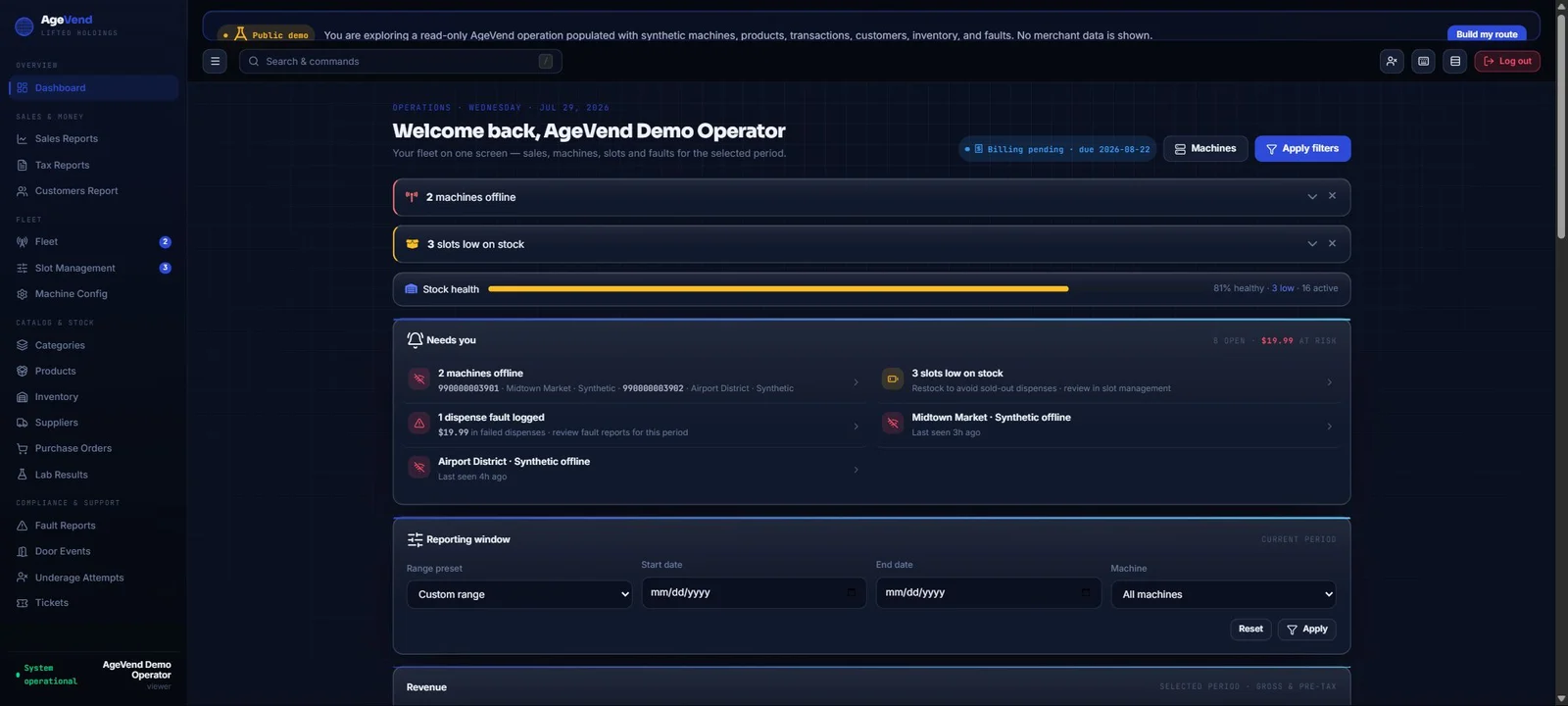Screen dimensions: 1568x706
Task: Click the Machines button
Action: pyautogui.click(x=1205, y=148)
